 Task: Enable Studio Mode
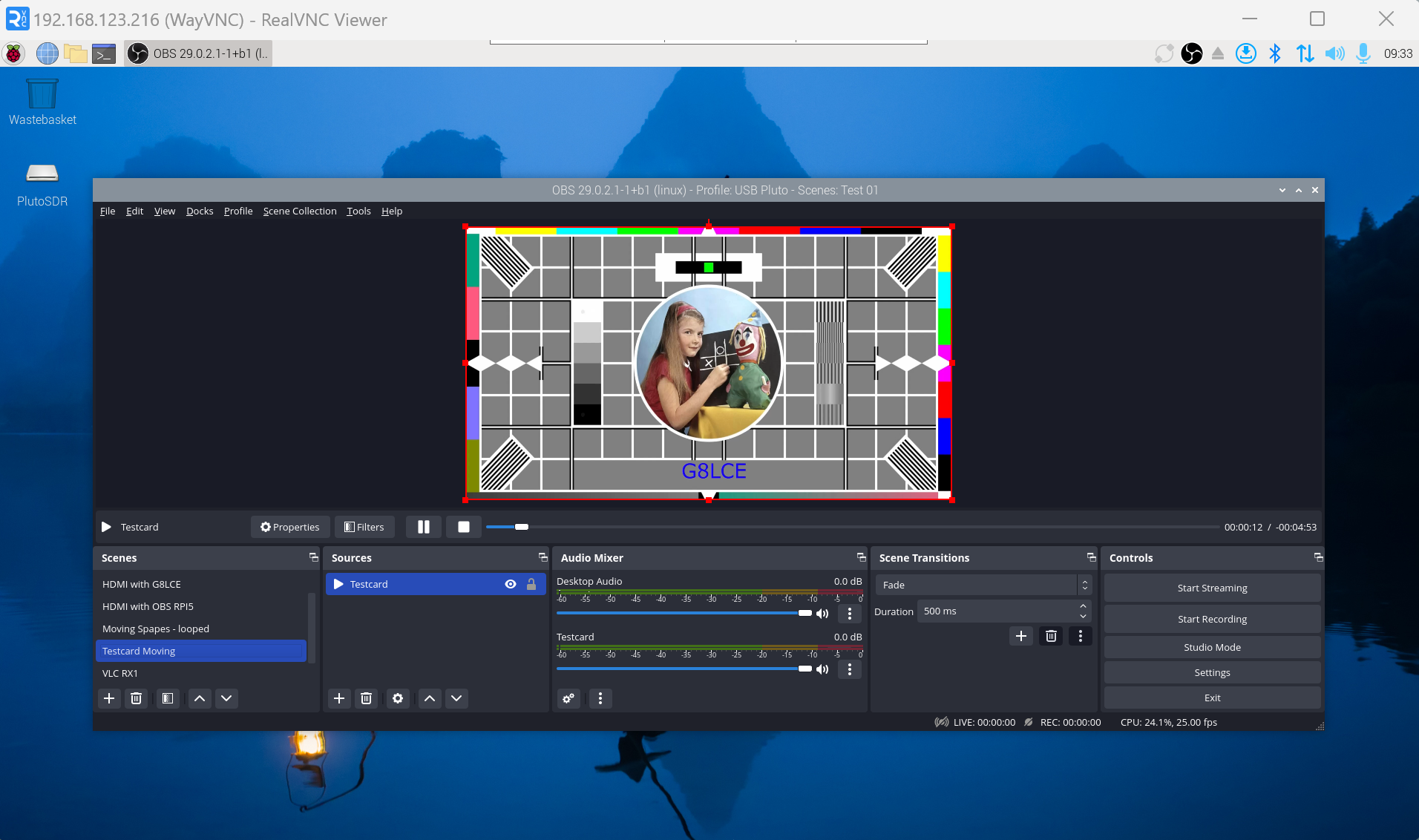(1212, 647)
